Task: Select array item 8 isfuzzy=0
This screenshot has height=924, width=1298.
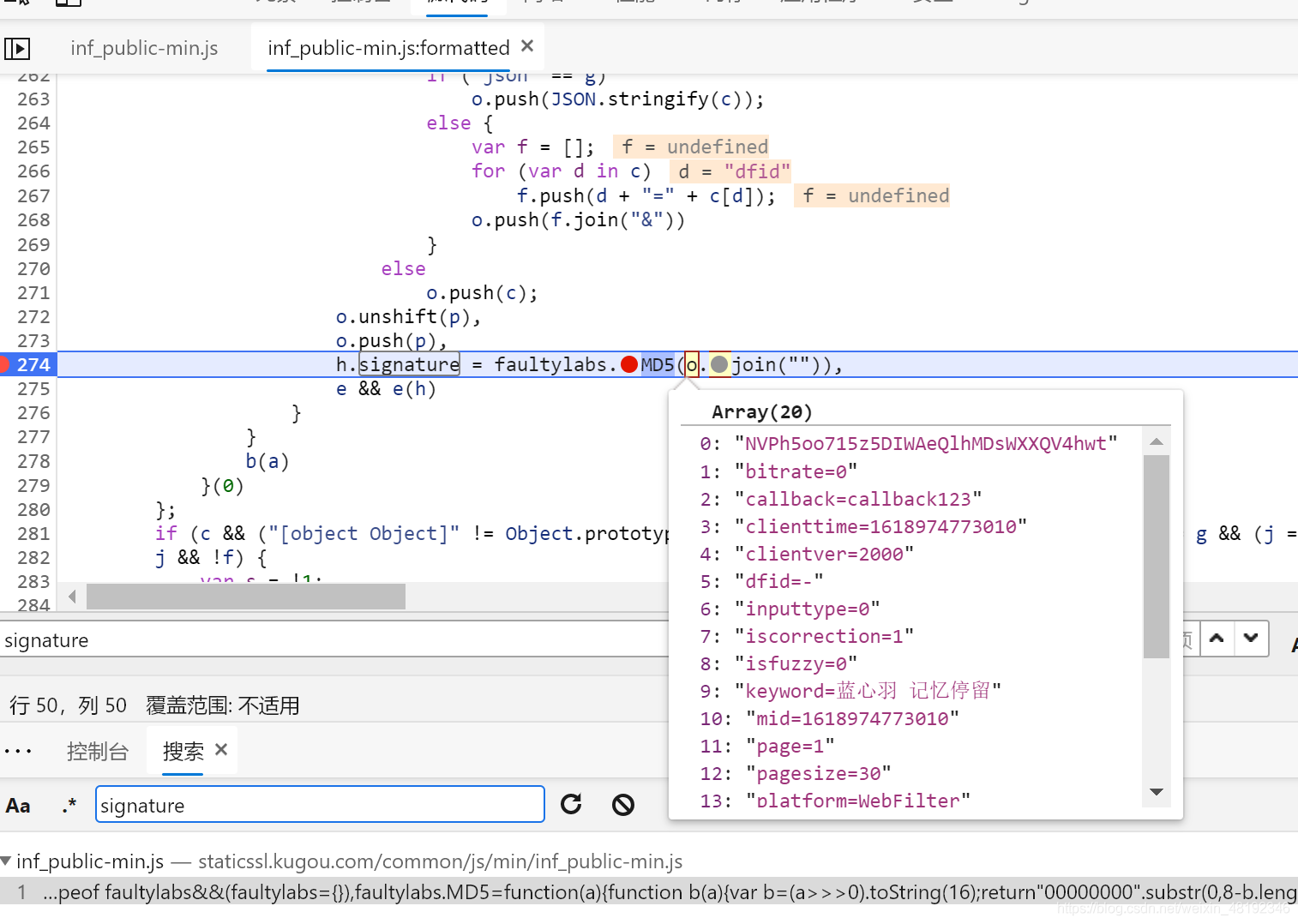Action: tap(796, 663)
